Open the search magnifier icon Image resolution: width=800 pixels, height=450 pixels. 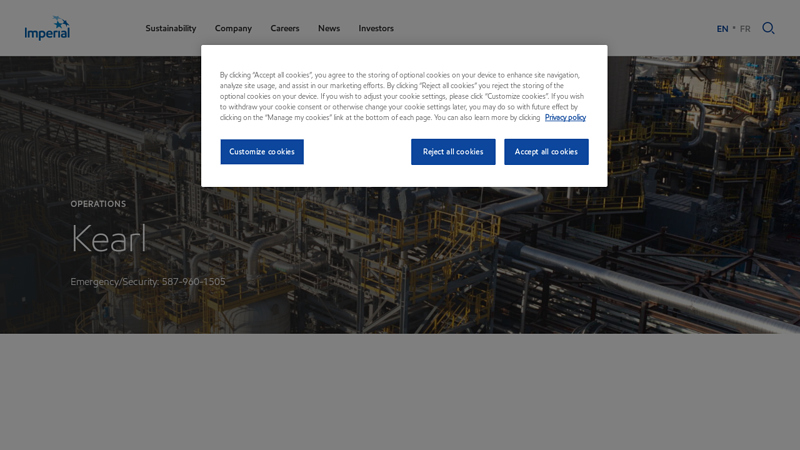coord(768,28)
